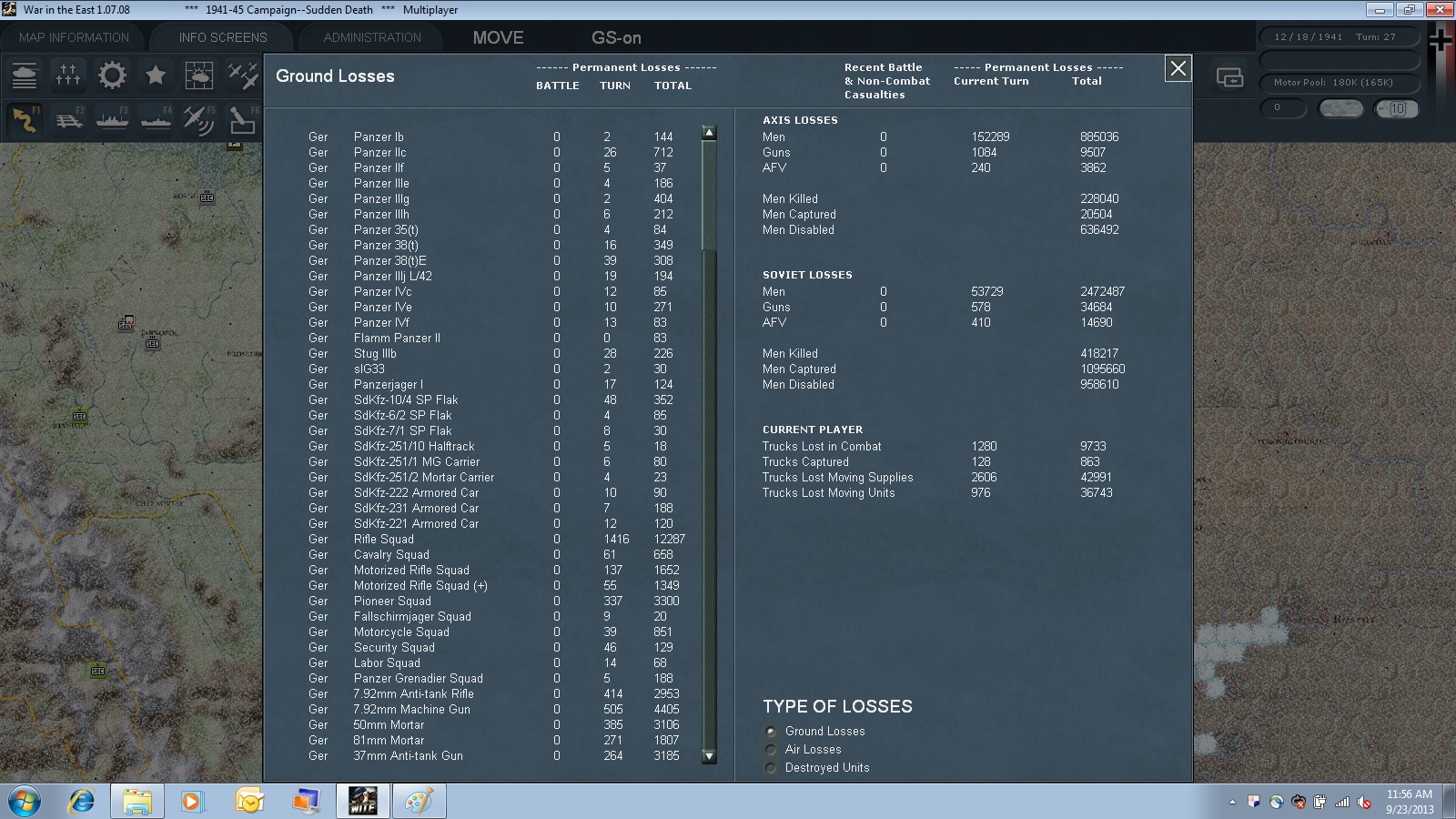Select naval transport mode F3 ship icon
This screenshot has width=1456, height=819.
pos(112,119)
